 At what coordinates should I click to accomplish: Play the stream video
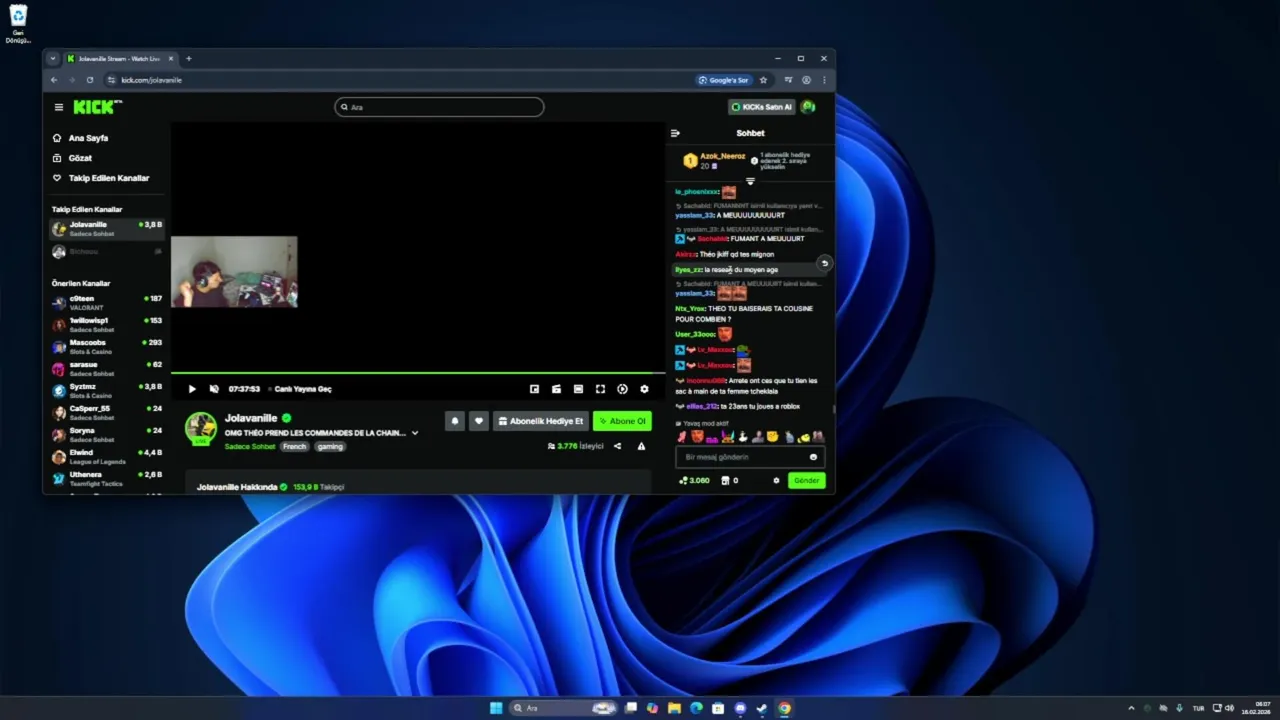pos(192,389)
